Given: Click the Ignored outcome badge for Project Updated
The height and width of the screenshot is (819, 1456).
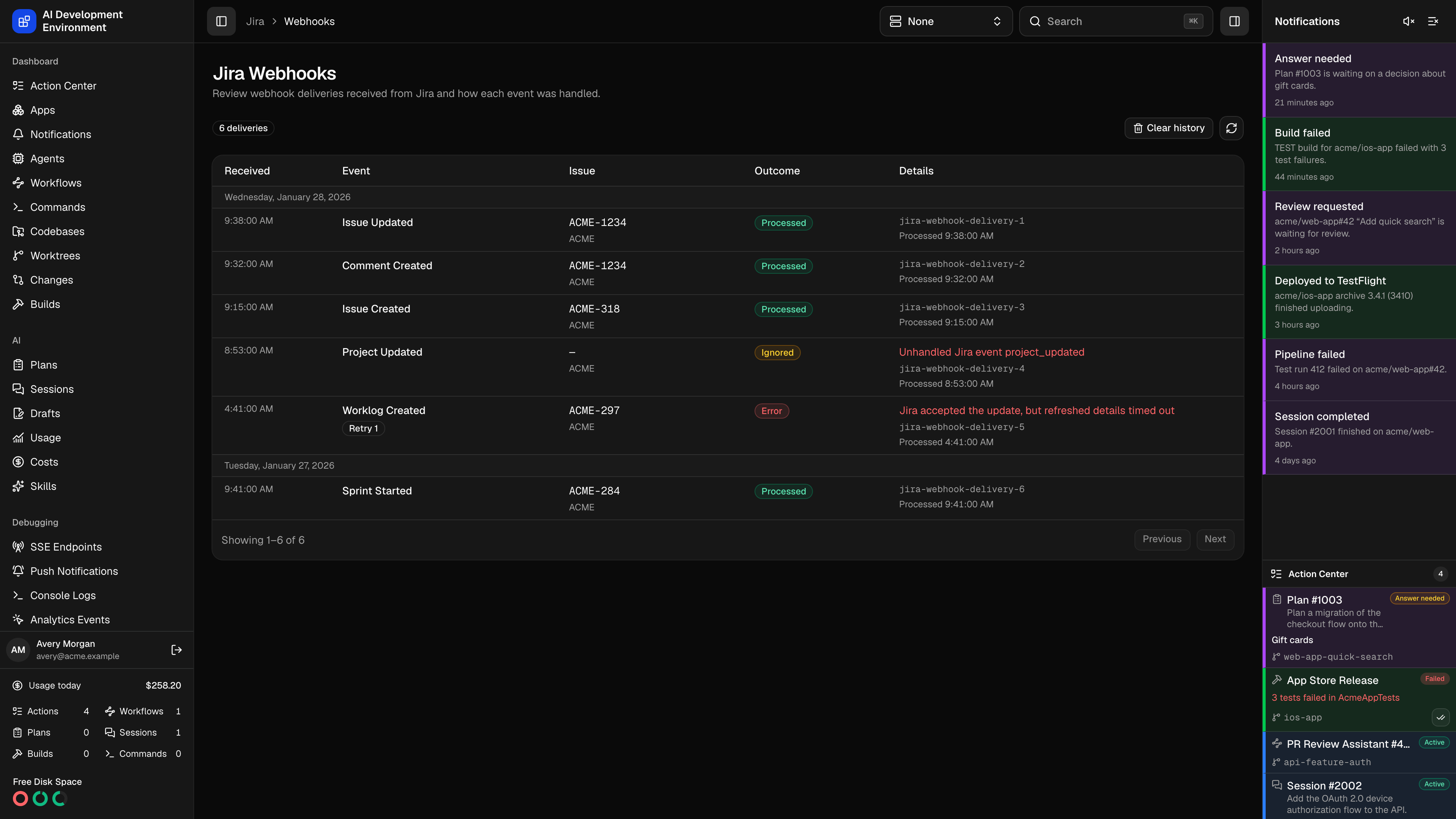Looking at the screenshot, I should 777,353.
